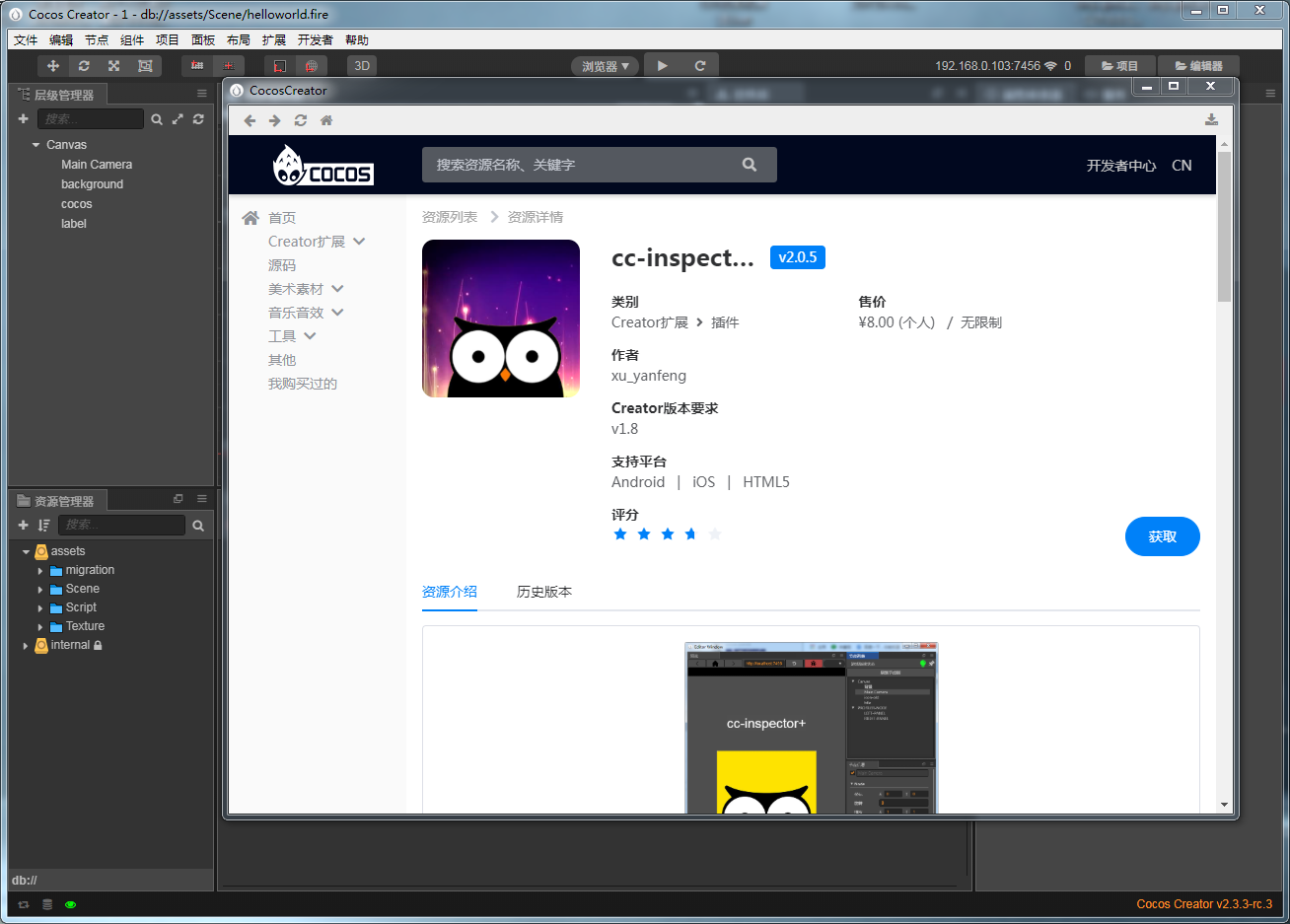Click the sort assets icon
Image resolution: width=1290 pixels, height=924 pixels.
pos(43,525)
